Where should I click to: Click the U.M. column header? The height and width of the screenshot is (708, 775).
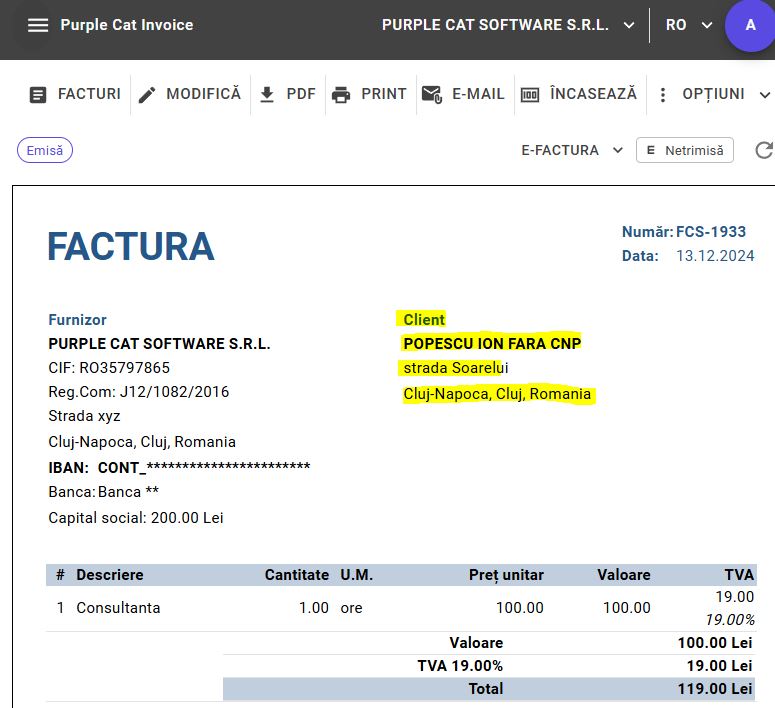point(356,575)
